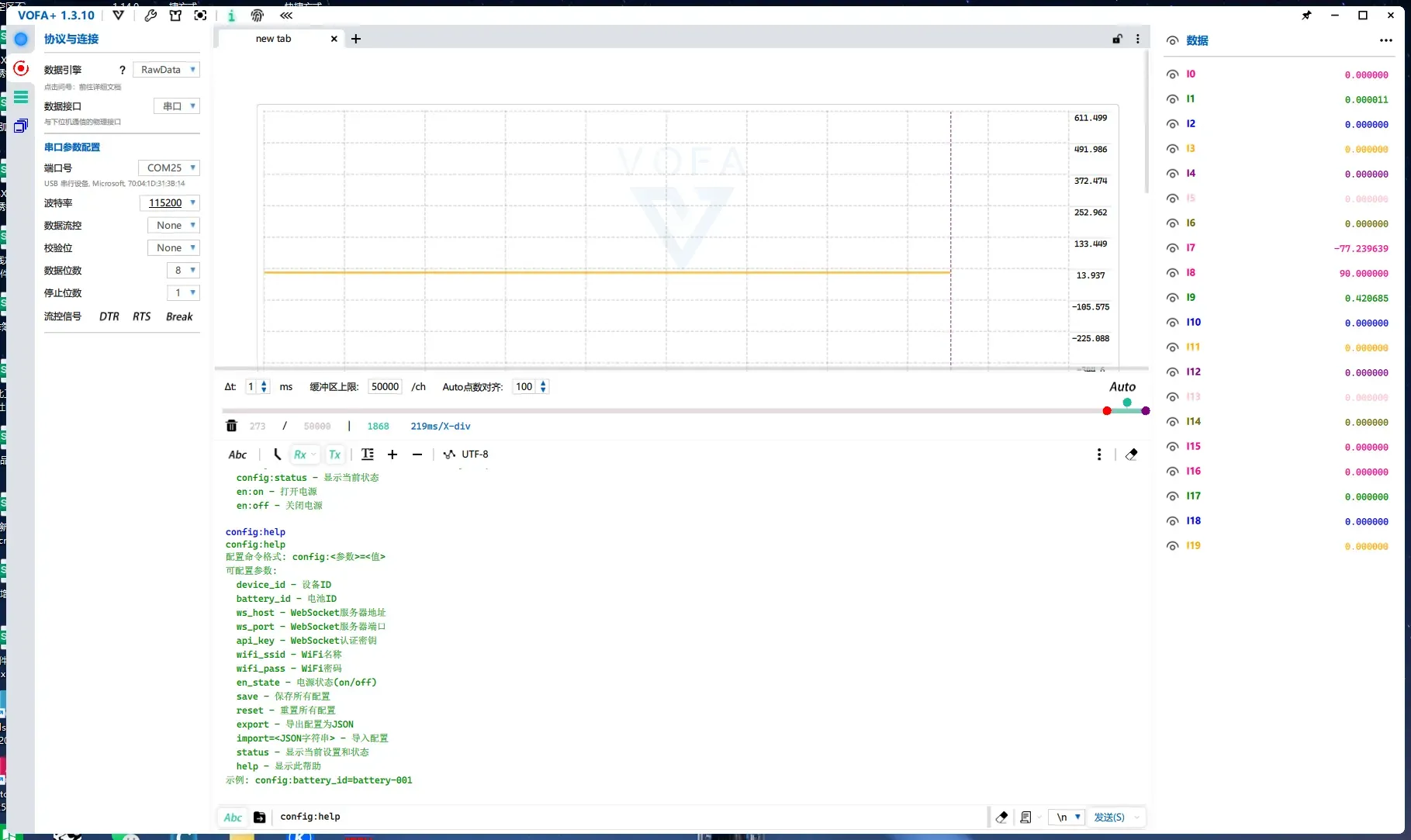Toggle the RTS flow signal

tap(141, 316)
